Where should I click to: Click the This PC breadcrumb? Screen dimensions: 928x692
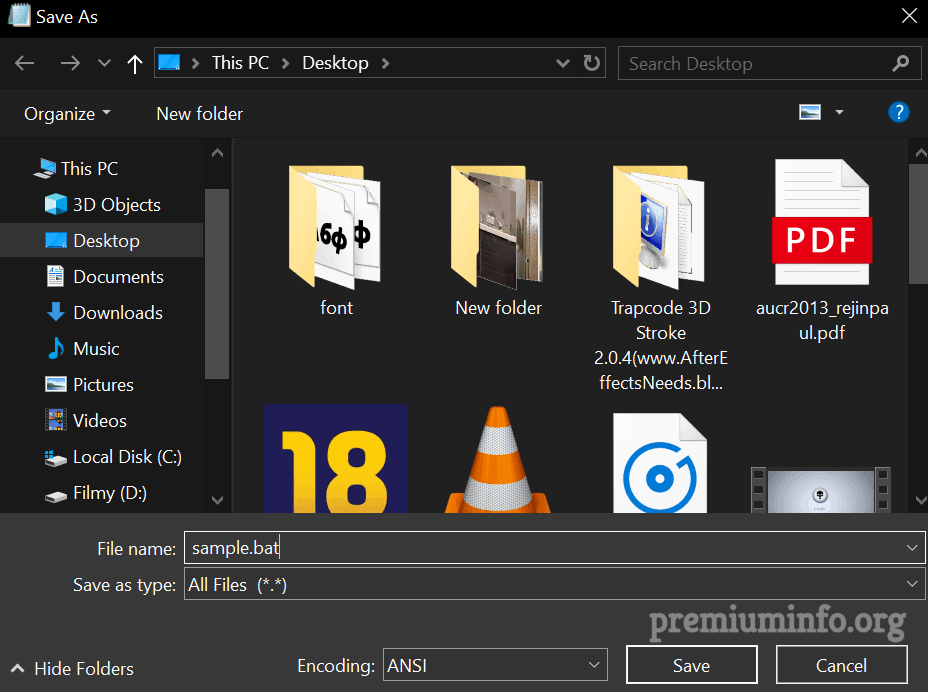(240, 63)
